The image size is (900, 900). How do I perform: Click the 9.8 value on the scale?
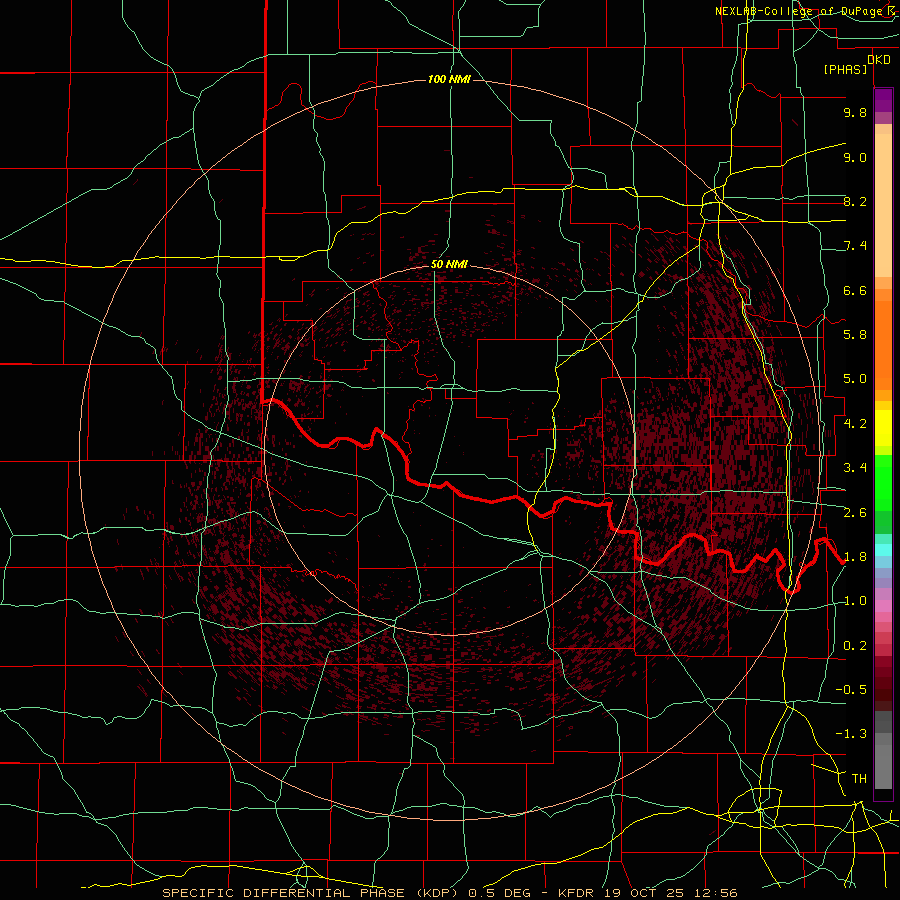[855, 112]
